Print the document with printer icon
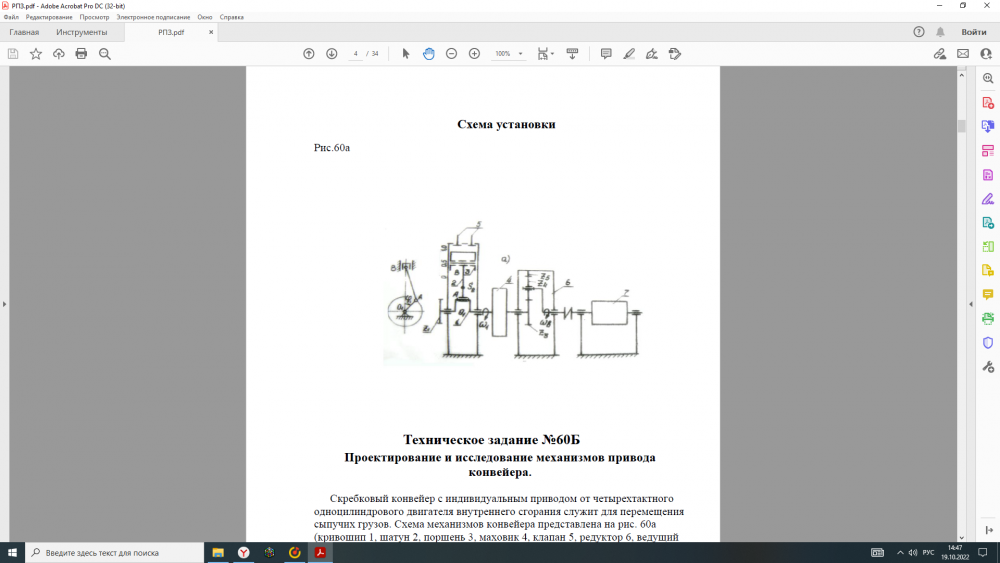1000x563 pixels. pyautogui.click(x=81, y=54)
